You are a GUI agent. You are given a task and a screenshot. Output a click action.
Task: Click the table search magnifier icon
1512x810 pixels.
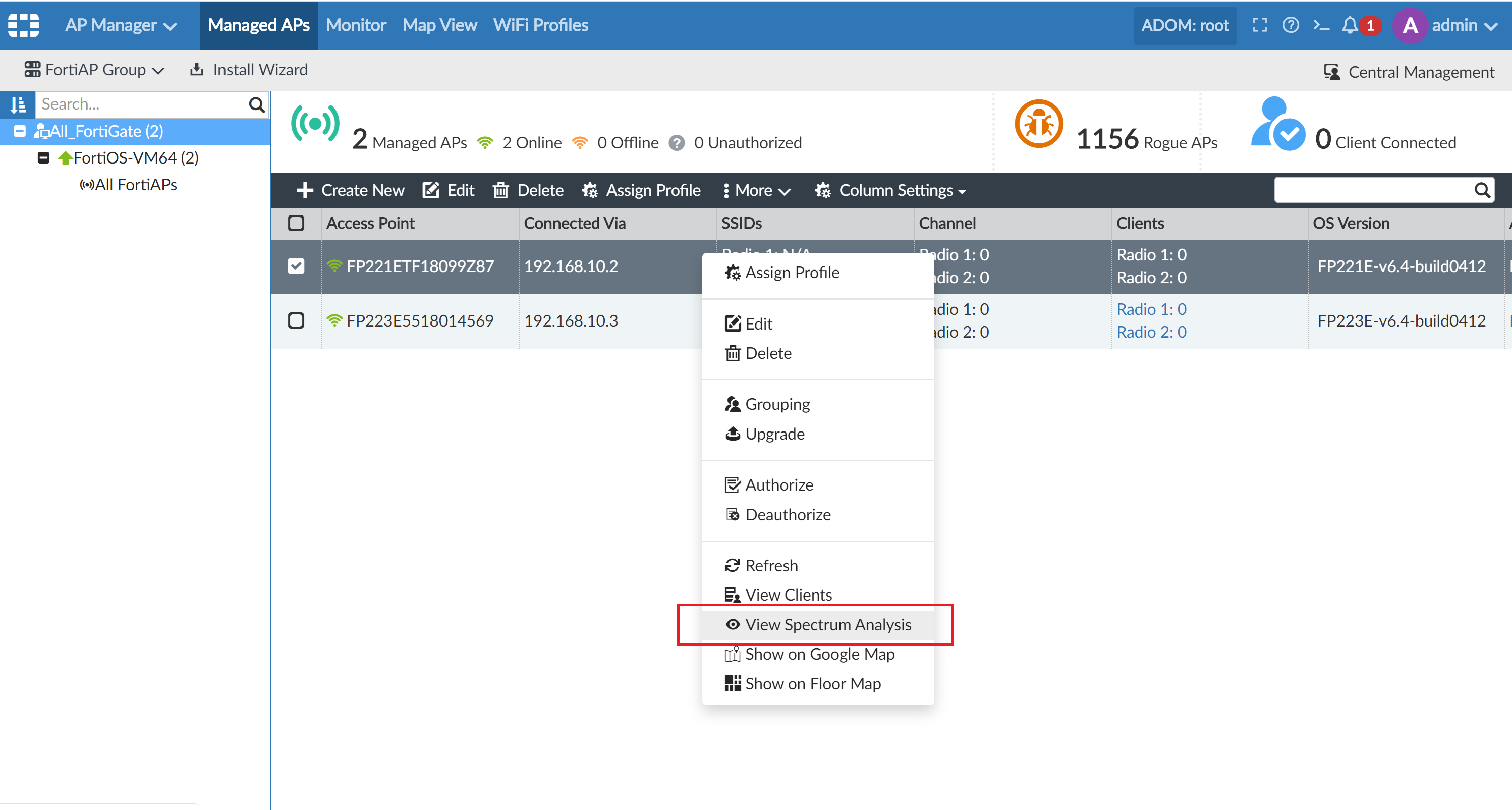tap(1482, 190)
